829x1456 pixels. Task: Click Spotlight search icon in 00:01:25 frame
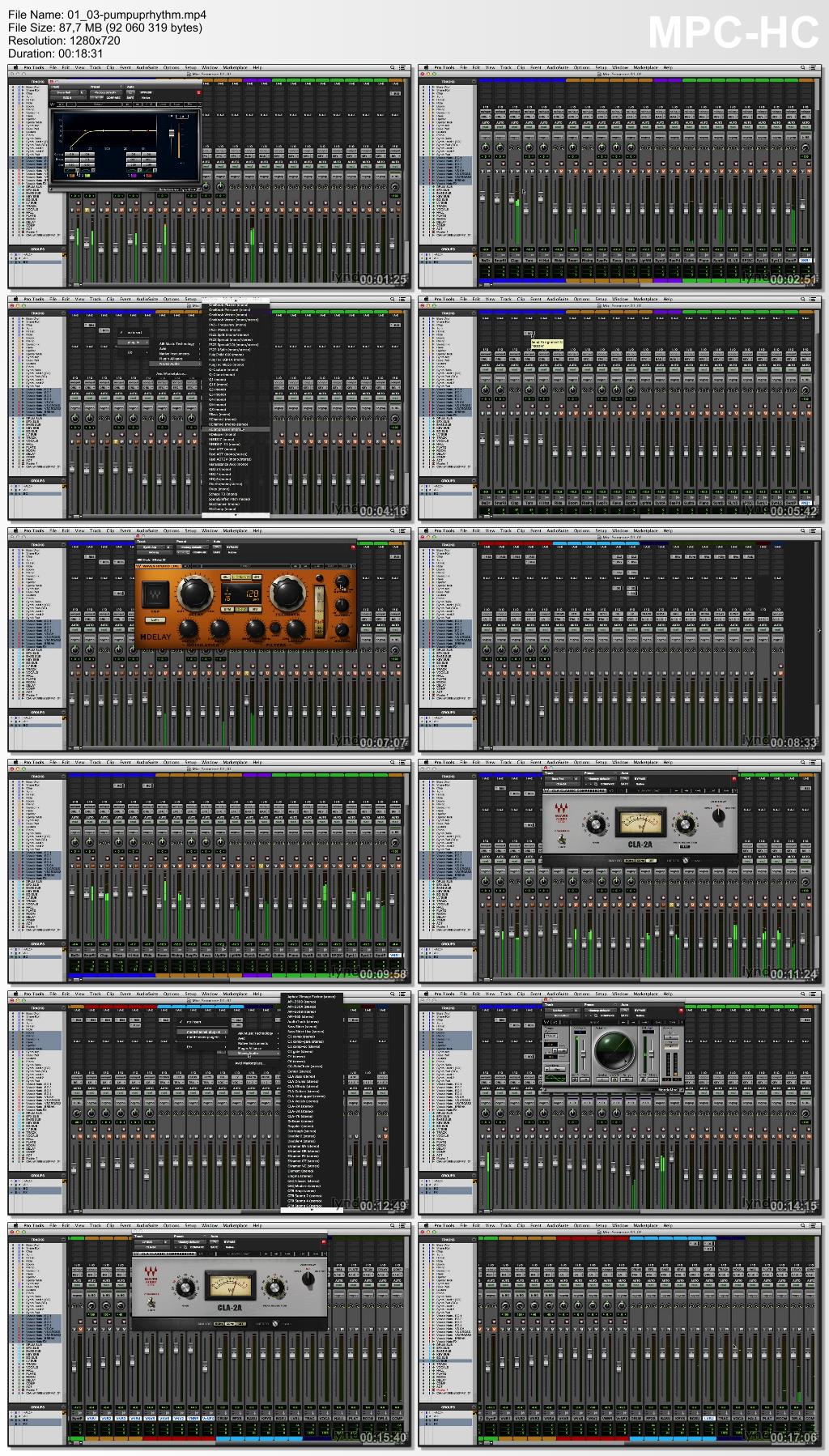click(393, 67)
